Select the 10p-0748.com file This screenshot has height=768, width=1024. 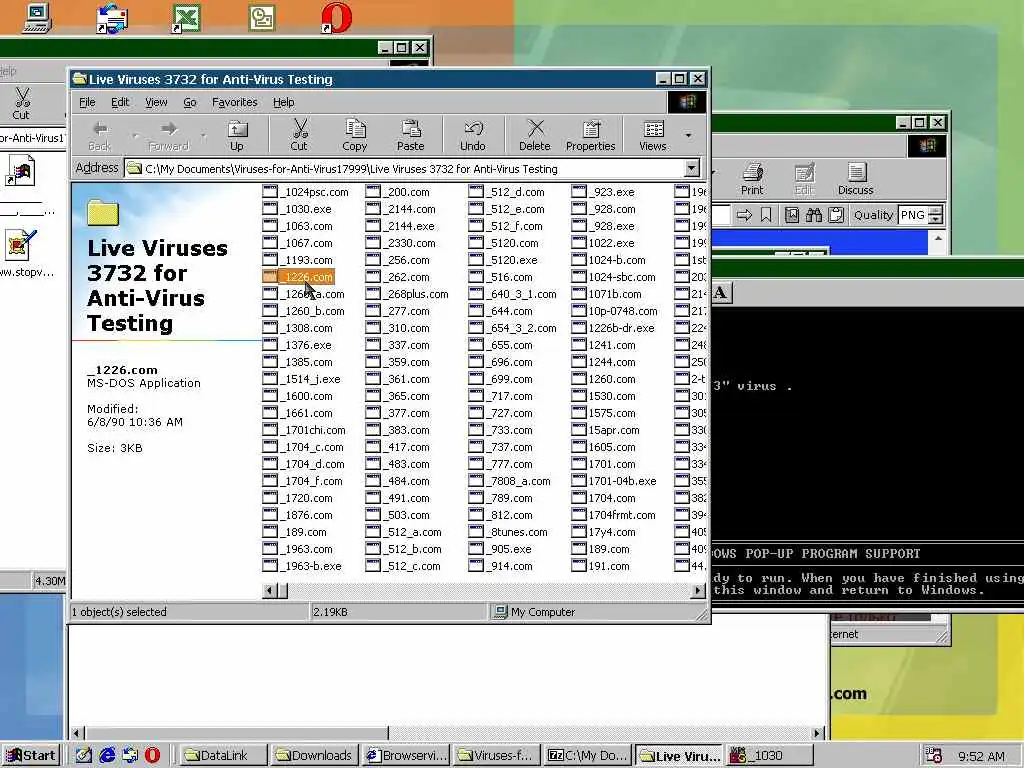pyautogui.click(x=615, y=311)
